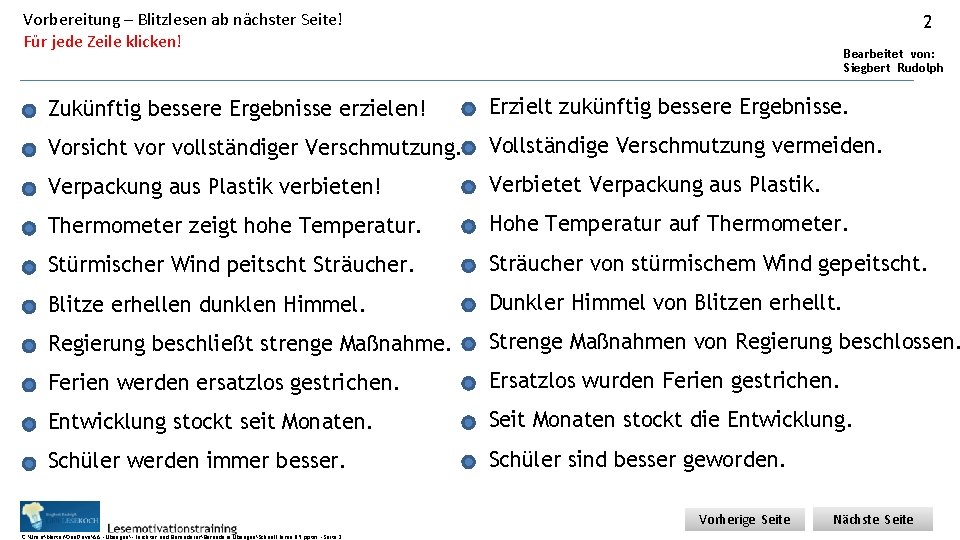Select bullet next to 'Hohe Temperatur auf Thermometer.'

[468, 226]
